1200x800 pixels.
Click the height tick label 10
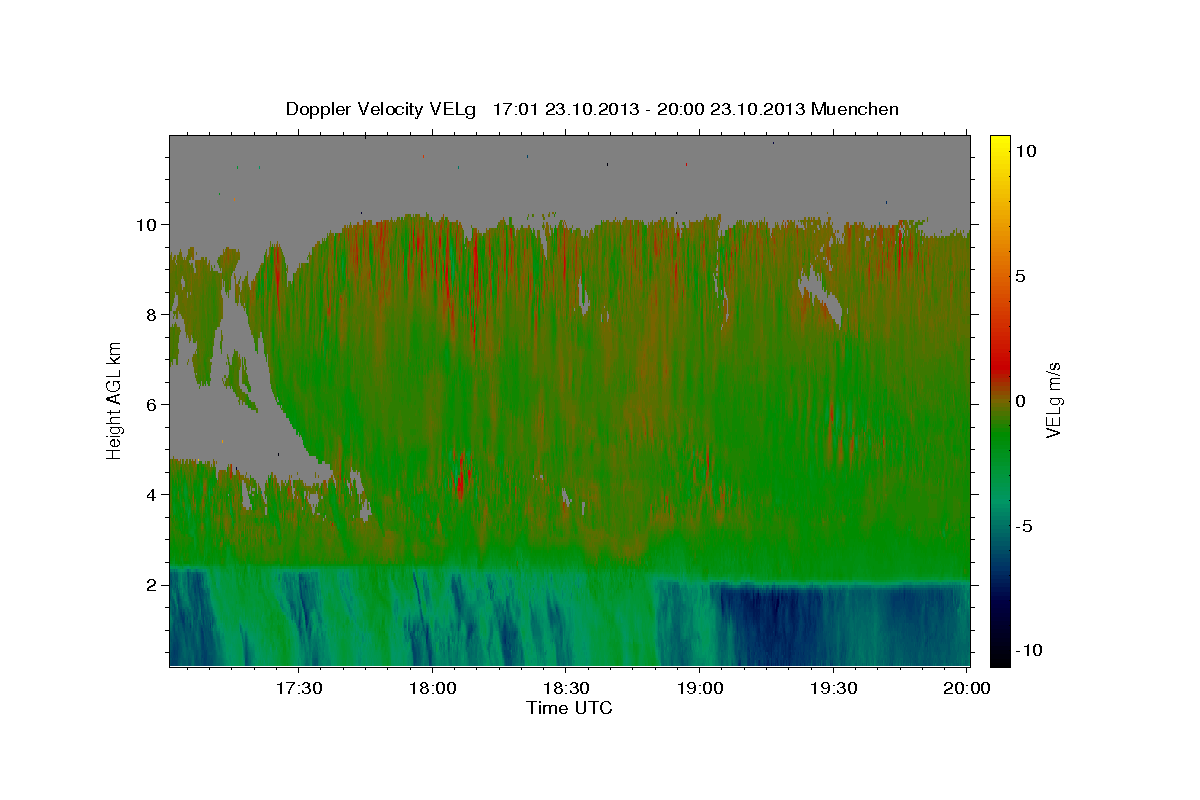click(x=148, y=224)
